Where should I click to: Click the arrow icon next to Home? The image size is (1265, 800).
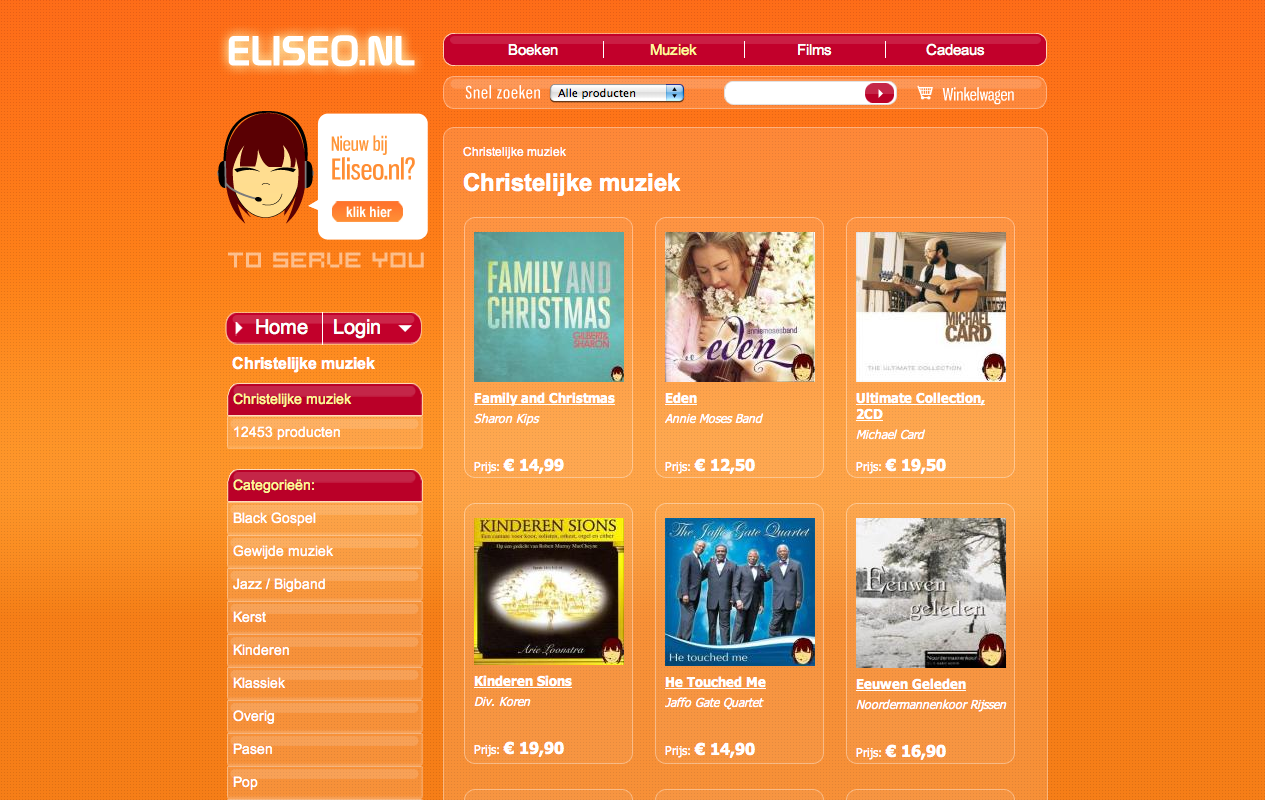(240, 328)
